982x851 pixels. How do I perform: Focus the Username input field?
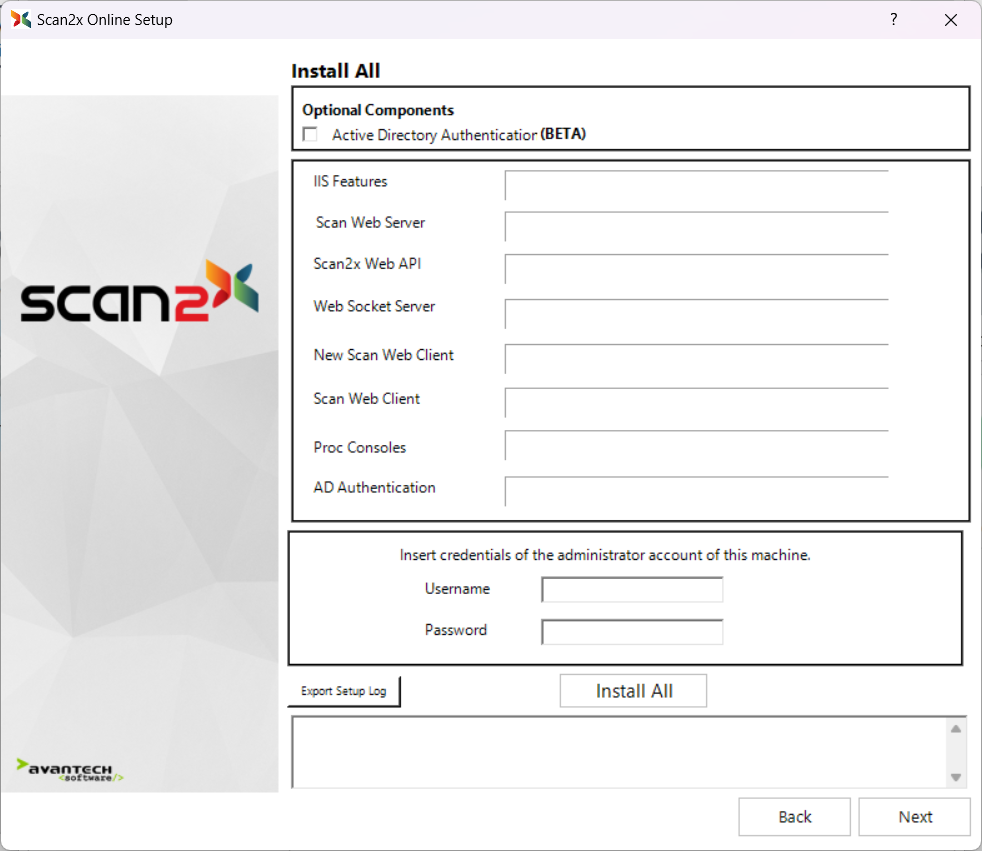(x=632, y=589)
